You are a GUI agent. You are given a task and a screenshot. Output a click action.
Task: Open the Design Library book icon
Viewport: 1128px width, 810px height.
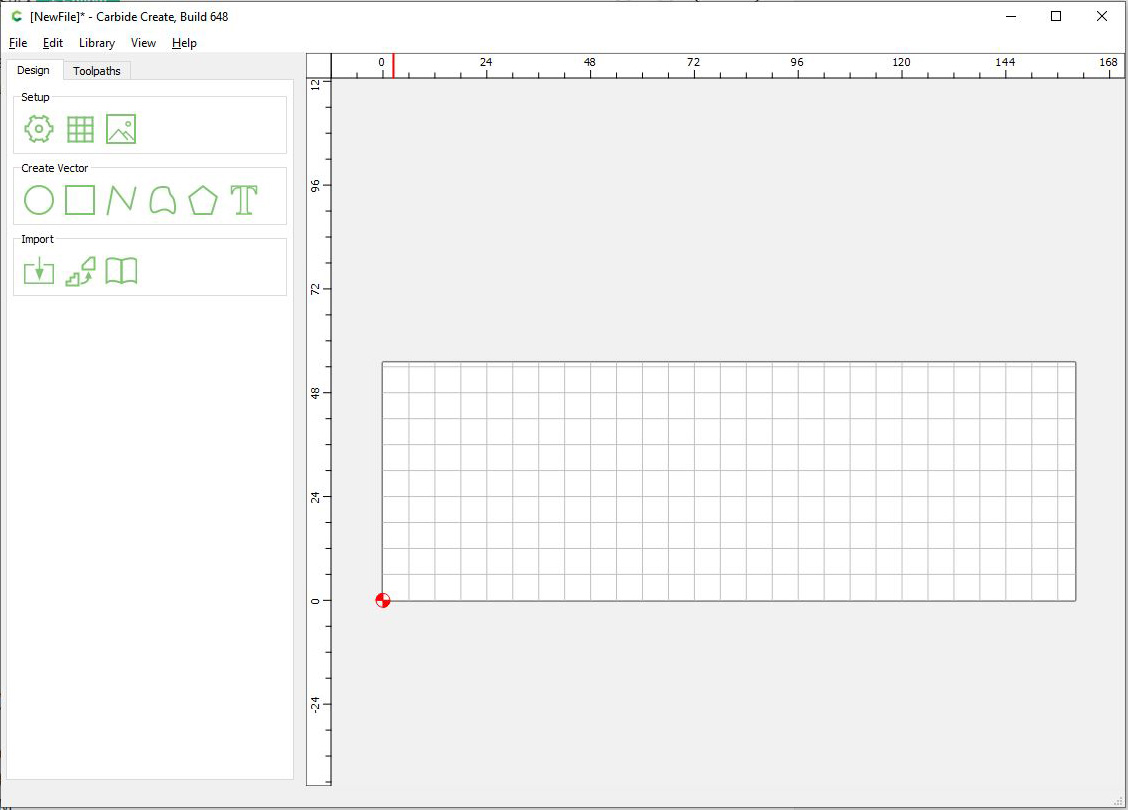(121, 271)
